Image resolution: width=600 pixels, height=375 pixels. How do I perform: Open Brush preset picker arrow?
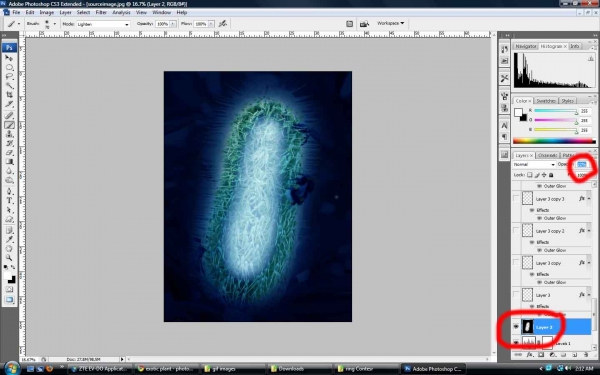(x=54, y=24)
